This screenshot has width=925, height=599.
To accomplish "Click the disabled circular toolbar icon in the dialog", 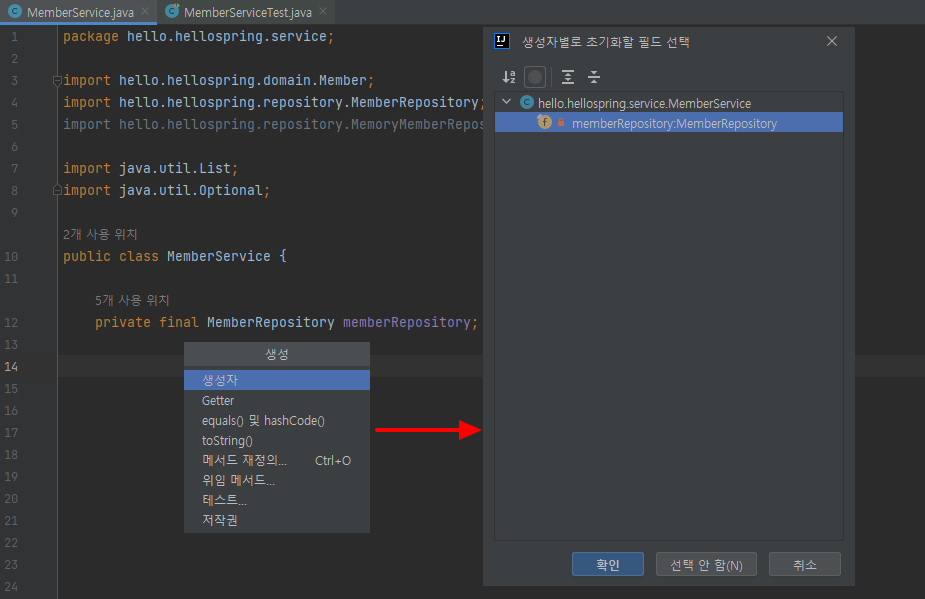I will pos(535,77).
